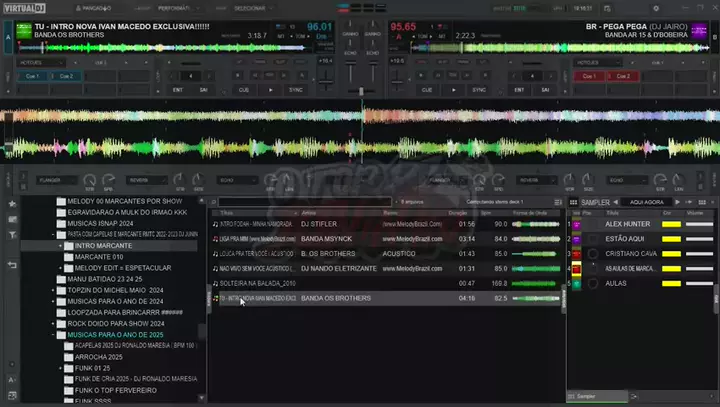Play CRISTIANO CAVA sample pad icon
The width and height of the screenshot is (720, 407).
pyautogui.click(x=576, y=254)
